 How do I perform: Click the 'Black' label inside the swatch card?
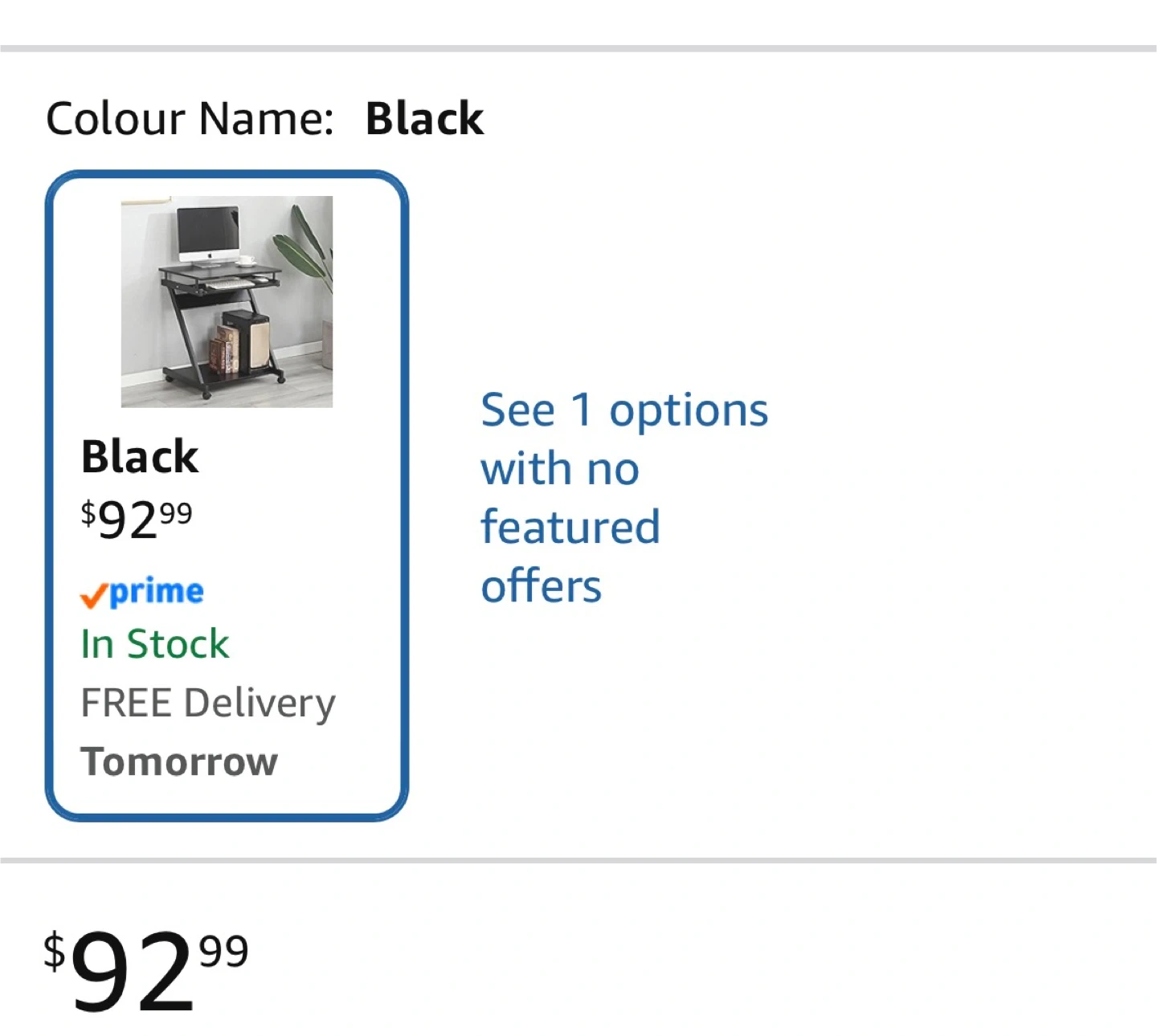pyautogui.click(x=140, y=457)
